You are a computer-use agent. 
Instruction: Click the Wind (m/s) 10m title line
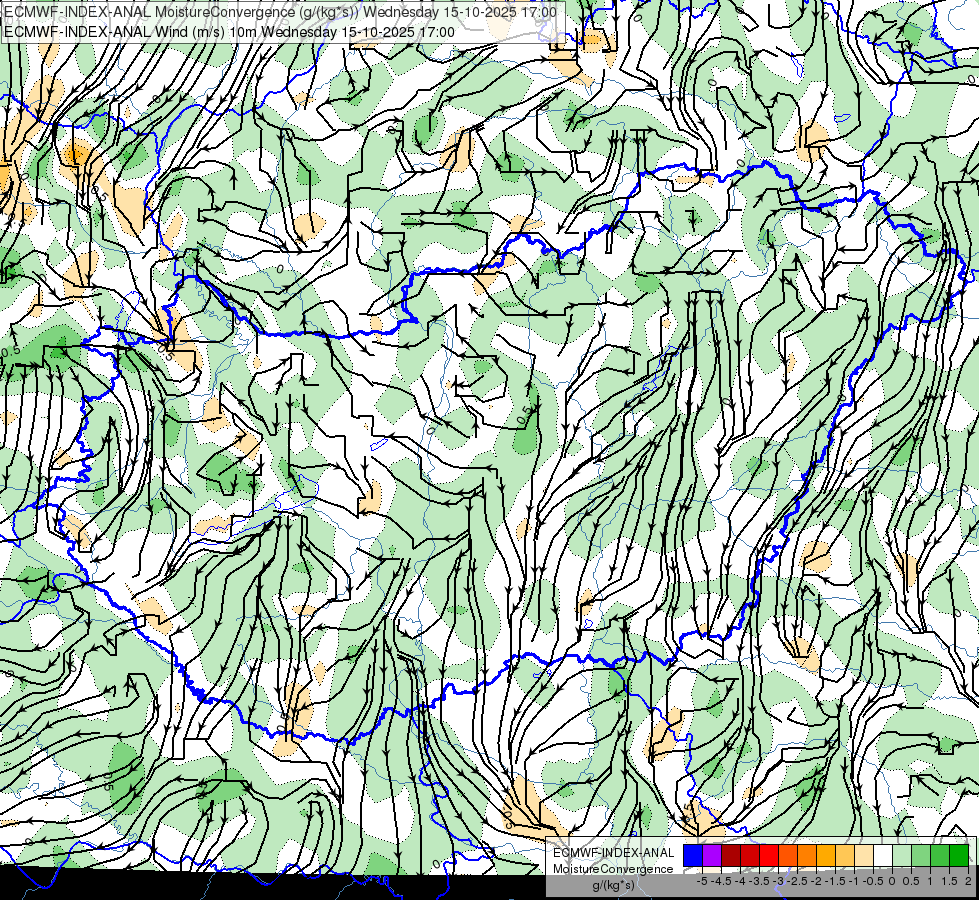[x=229, y=31]
